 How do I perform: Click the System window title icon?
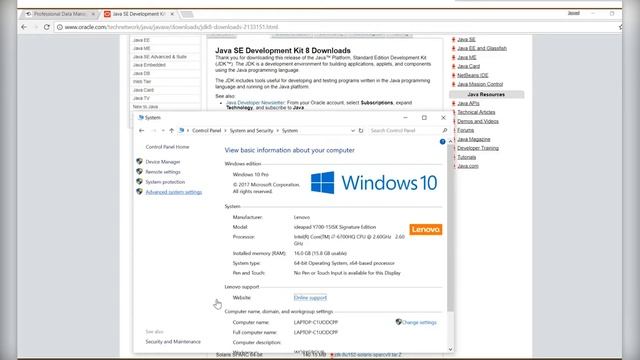point(140,118)
